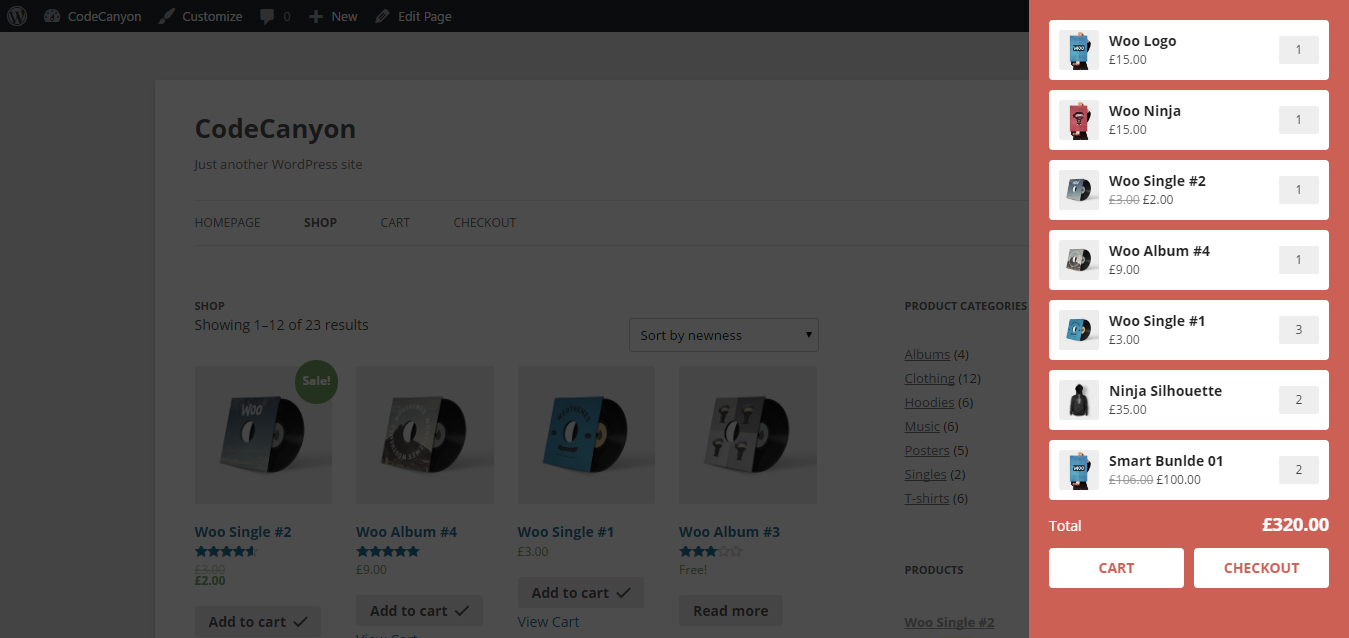Open Smart Bunlde 01 item name in cart panel
This screenshot has height=638, width=1349.
(x=1166, y=461)
